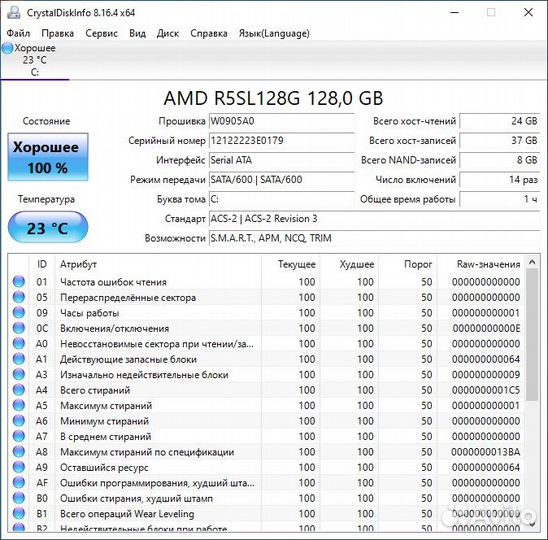Select the row Минимум стираний

pos(267,421)
